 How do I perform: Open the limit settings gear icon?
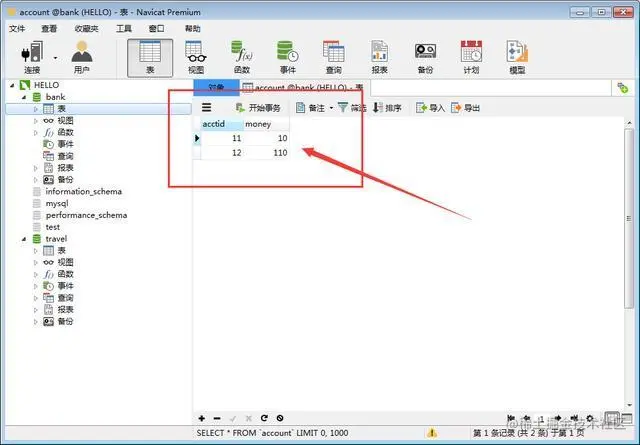tap(590, 418)
